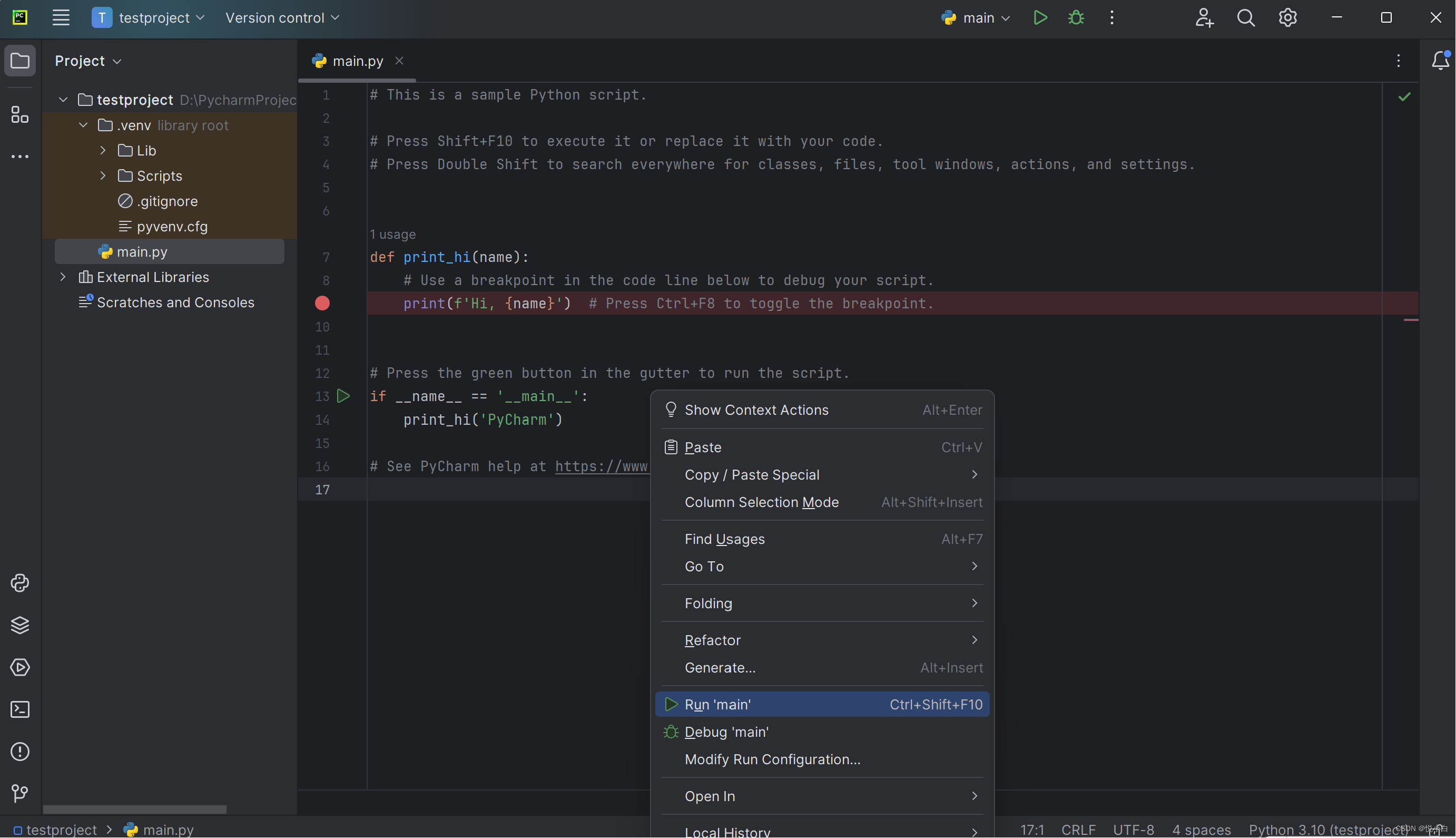Click the Debug bug icon in toolbar

[x=1076, y=18]
